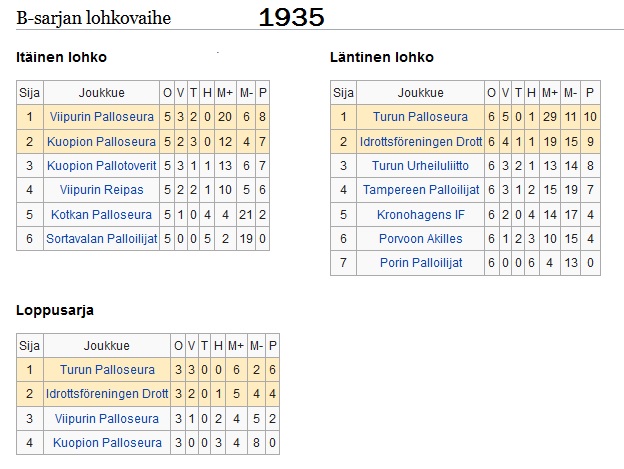Click Kuopion Palloseura in the Loppusarja table

pos(105,443)
